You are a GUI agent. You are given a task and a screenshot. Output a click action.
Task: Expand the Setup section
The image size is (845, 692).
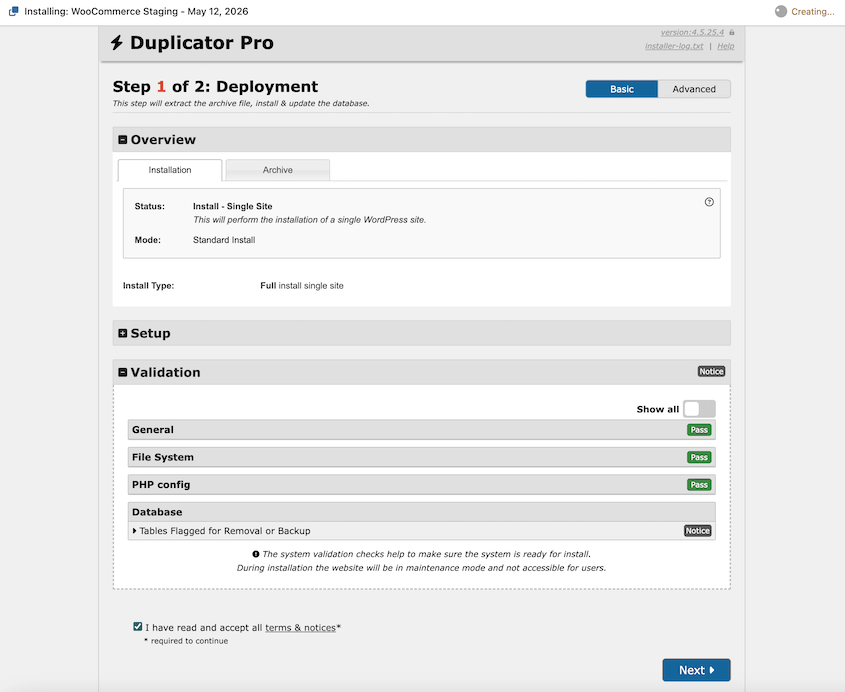pyautogui.click(x=123, y=333)
